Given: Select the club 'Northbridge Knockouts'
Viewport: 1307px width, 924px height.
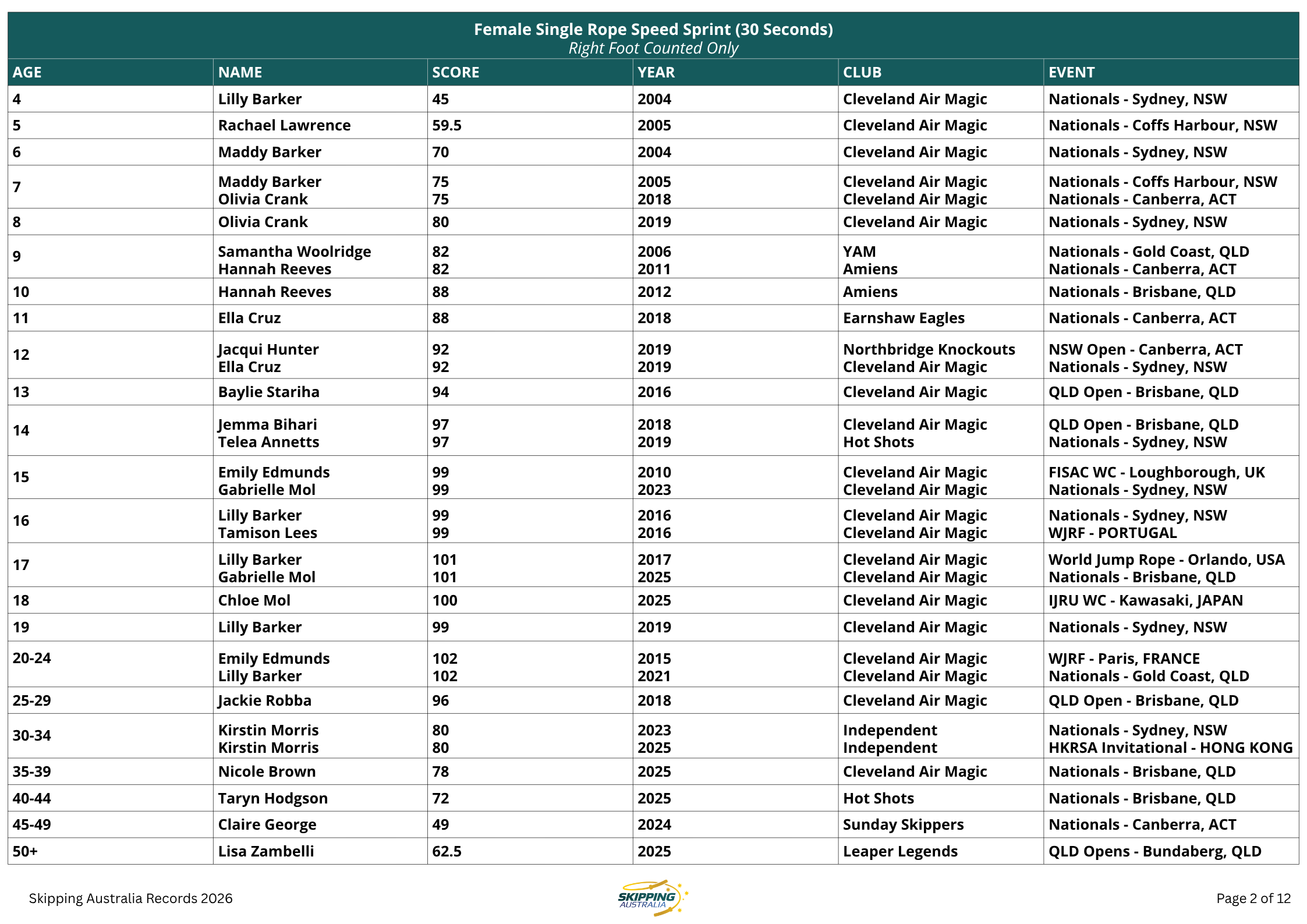Looking at the screenshot, I should coord(929,349).
